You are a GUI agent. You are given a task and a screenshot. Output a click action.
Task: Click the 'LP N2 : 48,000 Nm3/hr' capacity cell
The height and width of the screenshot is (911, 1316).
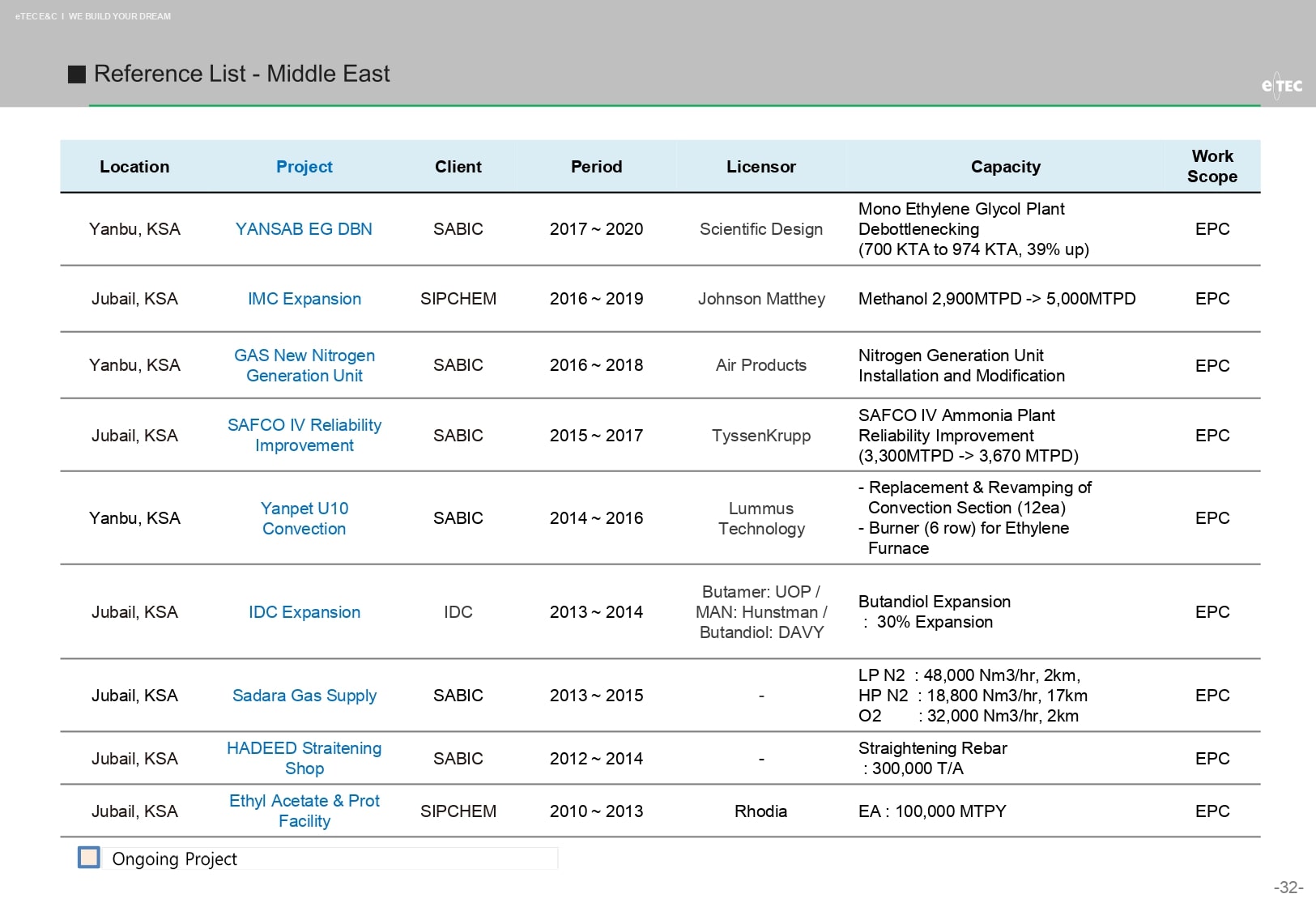(x=973, y=696)
